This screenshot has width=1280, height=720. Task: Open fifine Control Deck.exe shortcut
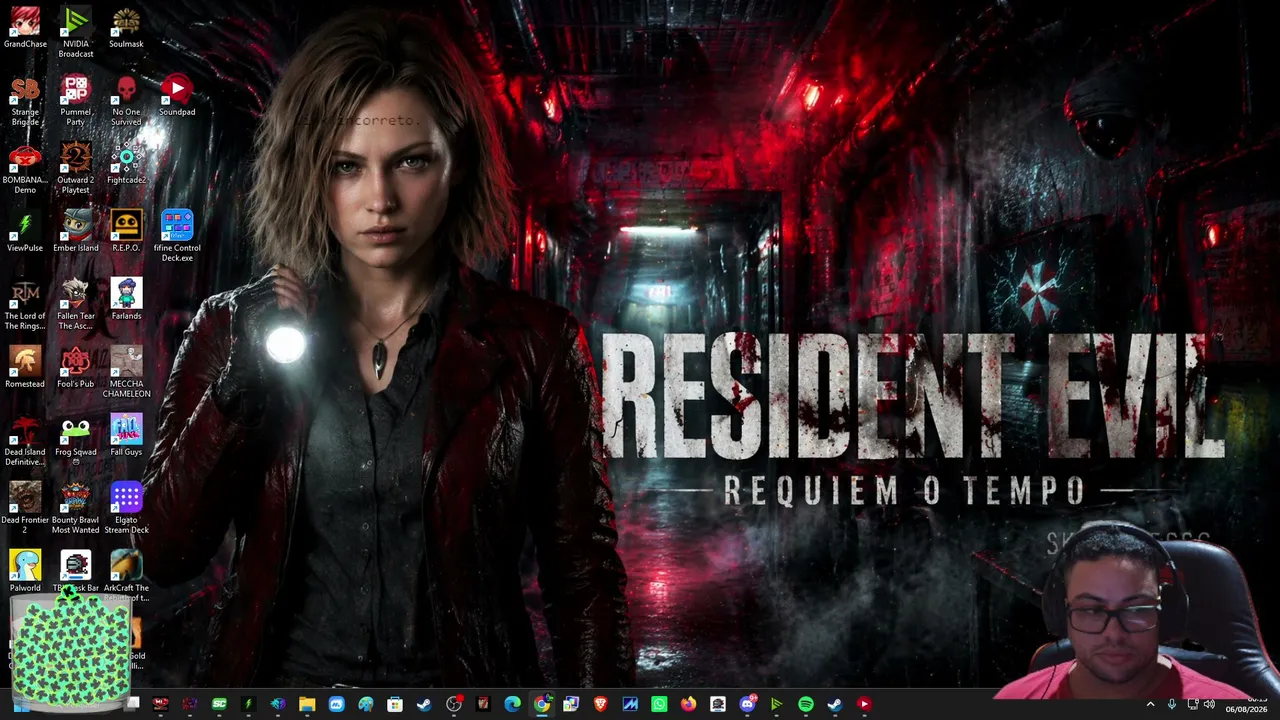tap(177, 237)
